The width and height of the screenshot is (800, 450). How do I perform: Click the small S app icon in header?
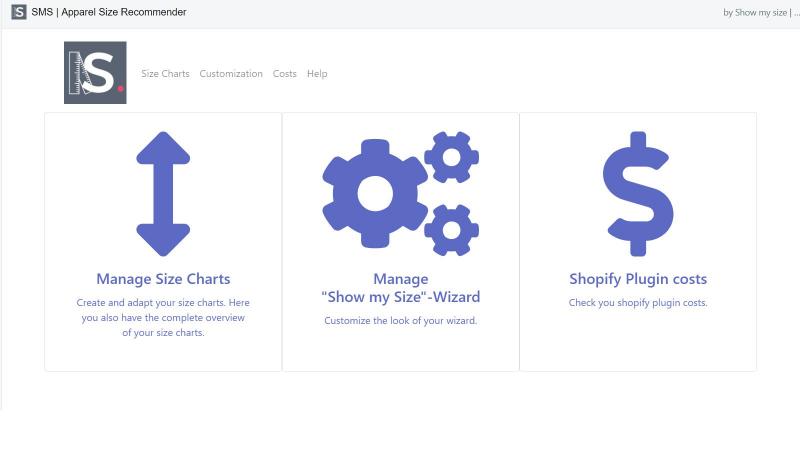tap(19, 12)
